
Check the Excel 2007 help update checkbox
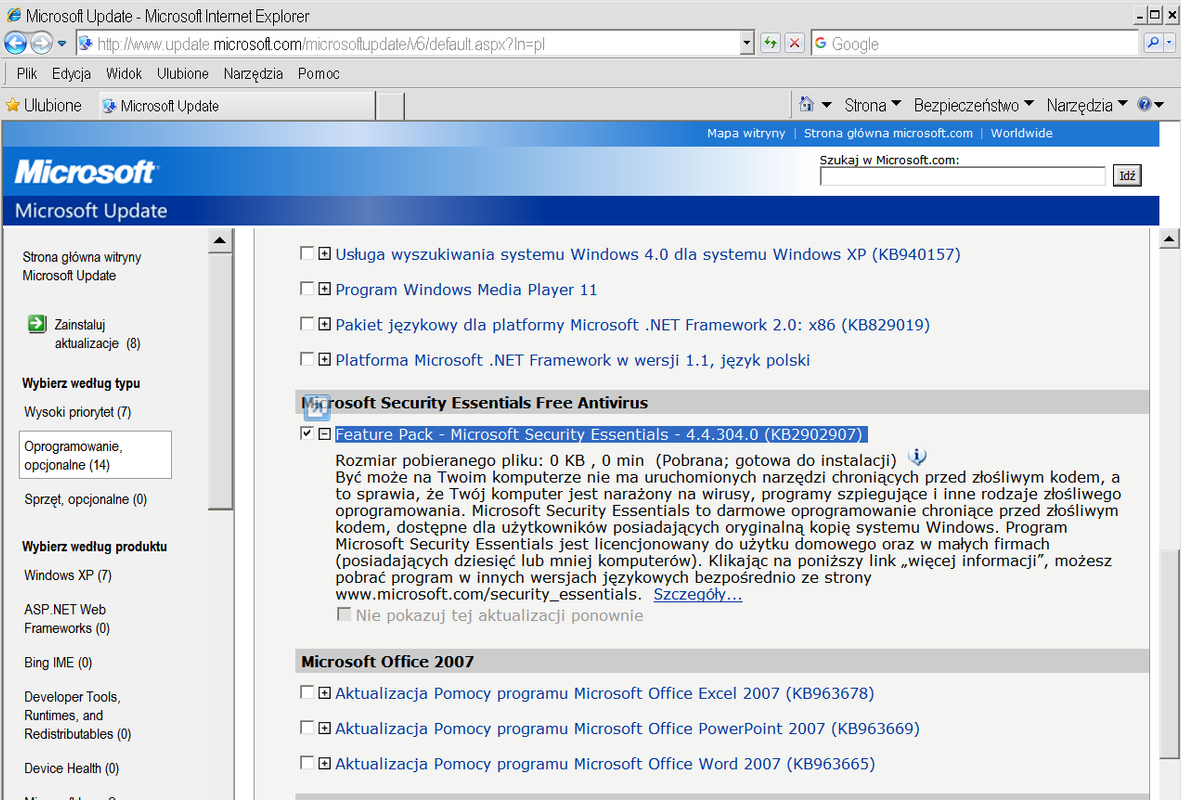point(307,692)
